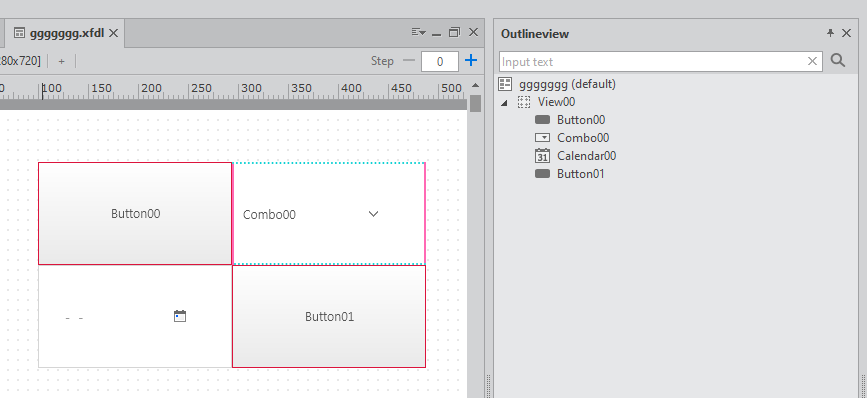Select Button00 on the design canvas
867x398 pixels.
pyautogui.click(x=135, y=213)
